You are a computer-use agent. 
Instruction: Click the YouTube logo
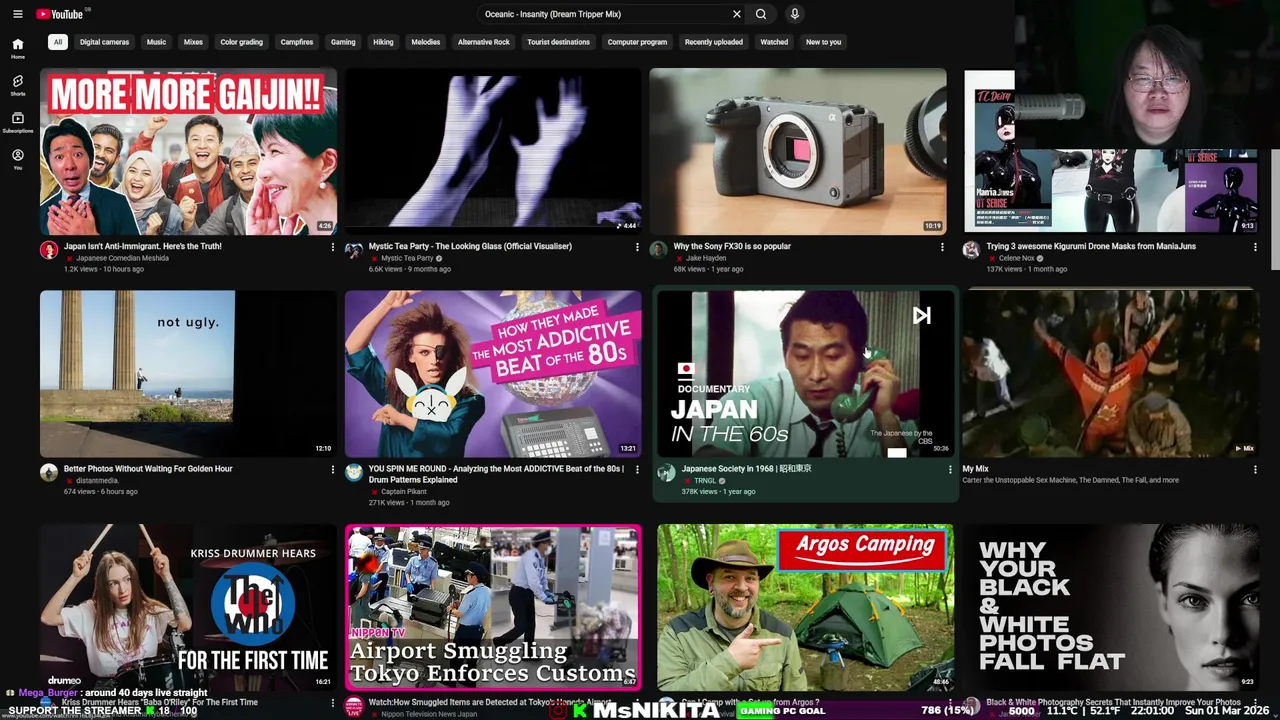(x=59, y=14)
